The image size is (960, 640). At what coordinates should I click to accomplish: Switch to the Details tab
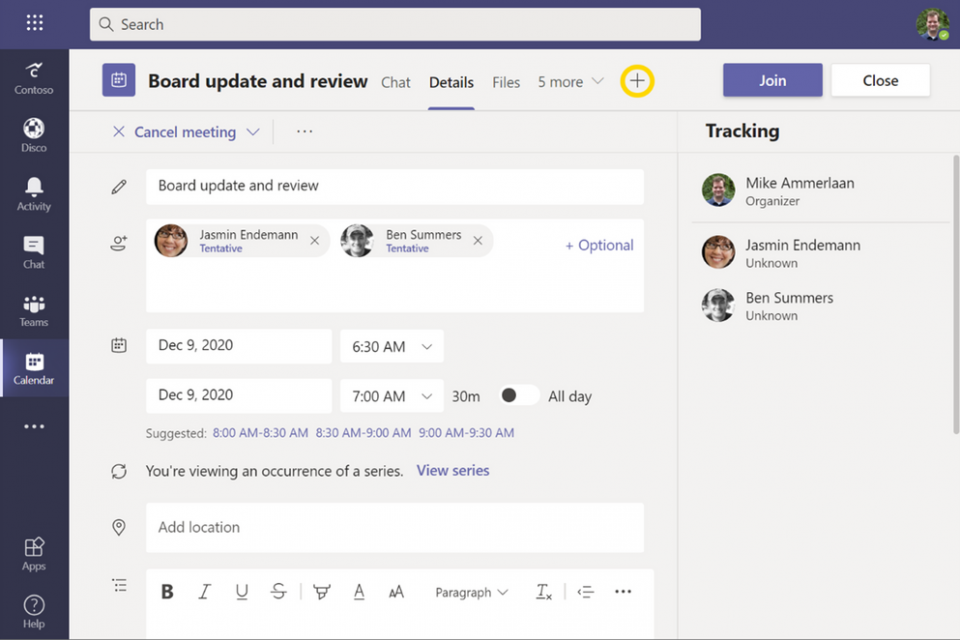[451, 83]
